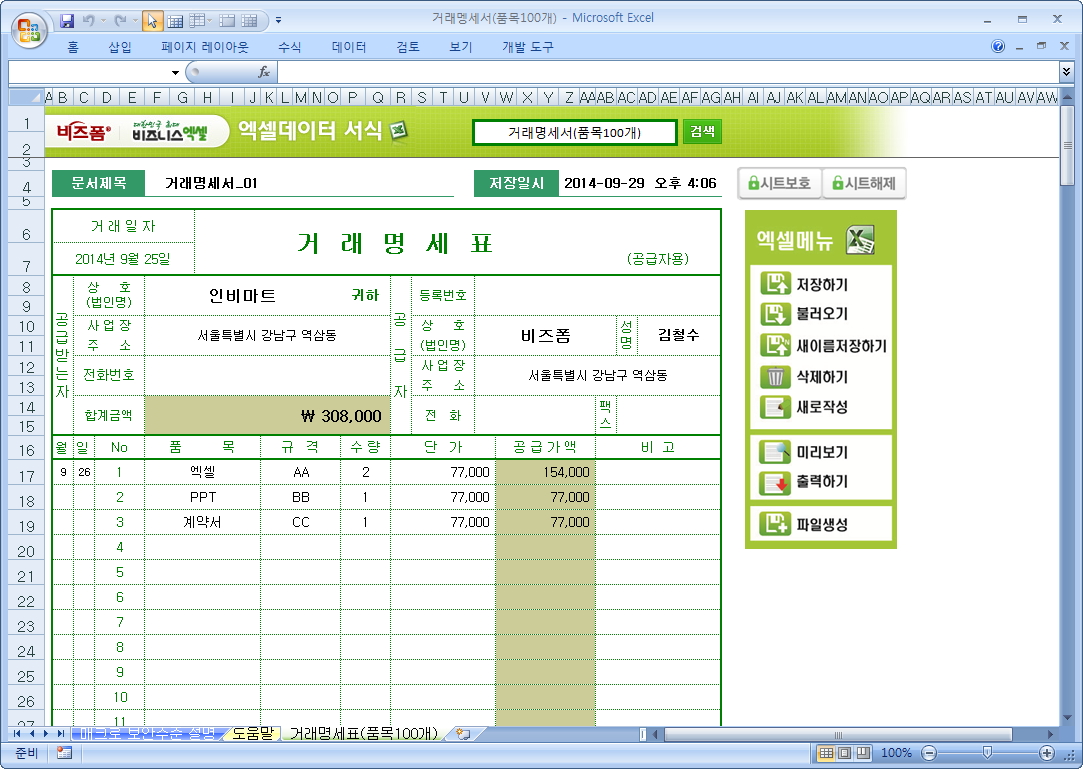The height and width of the screenshot is (769, 1083).
Task: Select Normal view button in status bar
Action: [826, 753]
